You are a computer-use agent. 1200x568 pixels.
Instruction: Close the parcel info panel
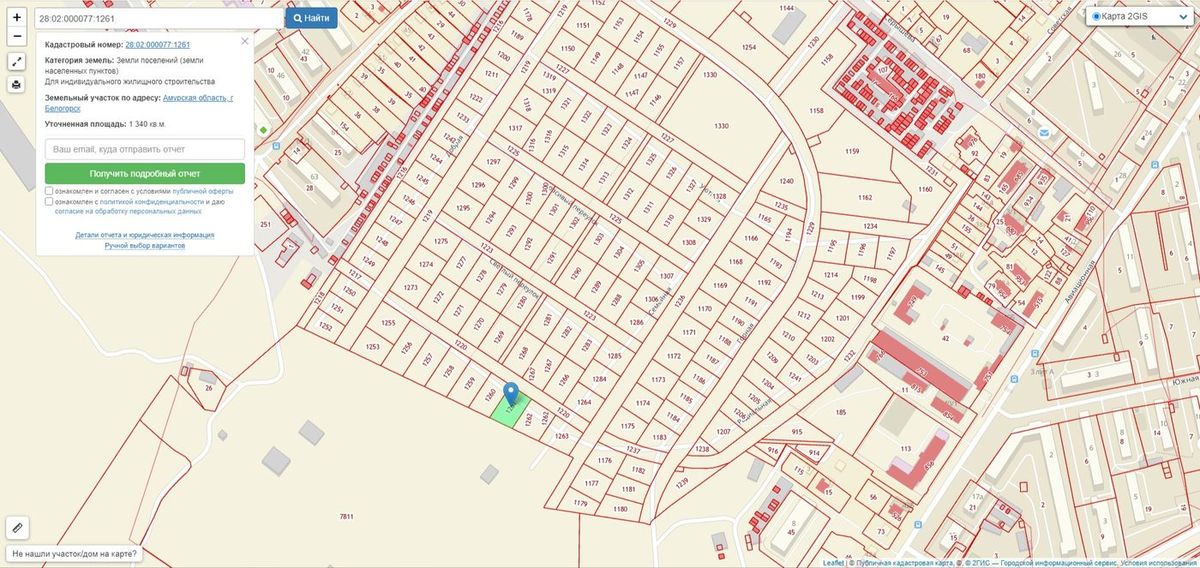(245, 42)
